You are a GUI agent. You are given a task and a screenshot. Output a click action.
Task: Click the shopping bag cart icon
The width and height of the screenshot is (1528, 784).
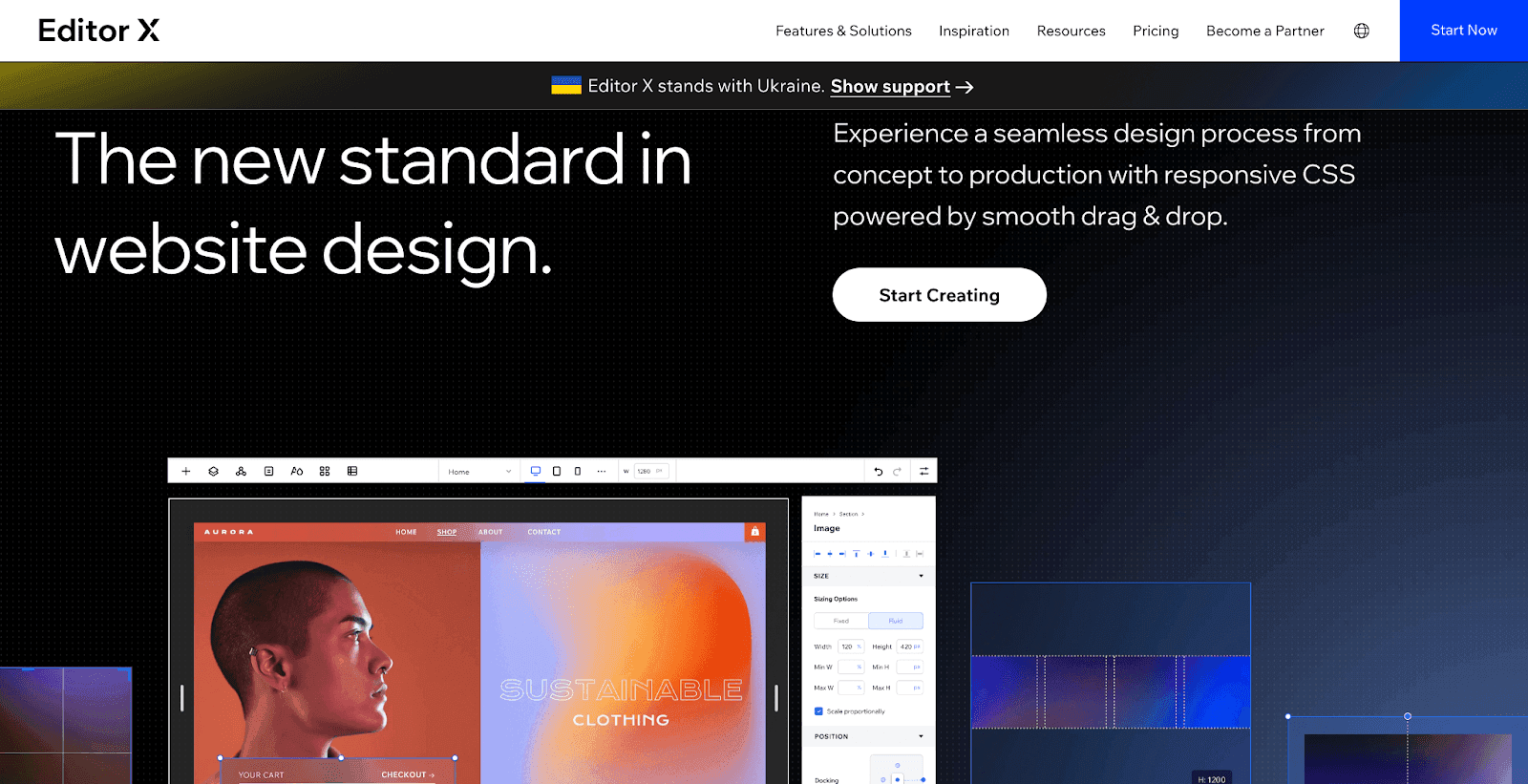click(x=754, y=532)
